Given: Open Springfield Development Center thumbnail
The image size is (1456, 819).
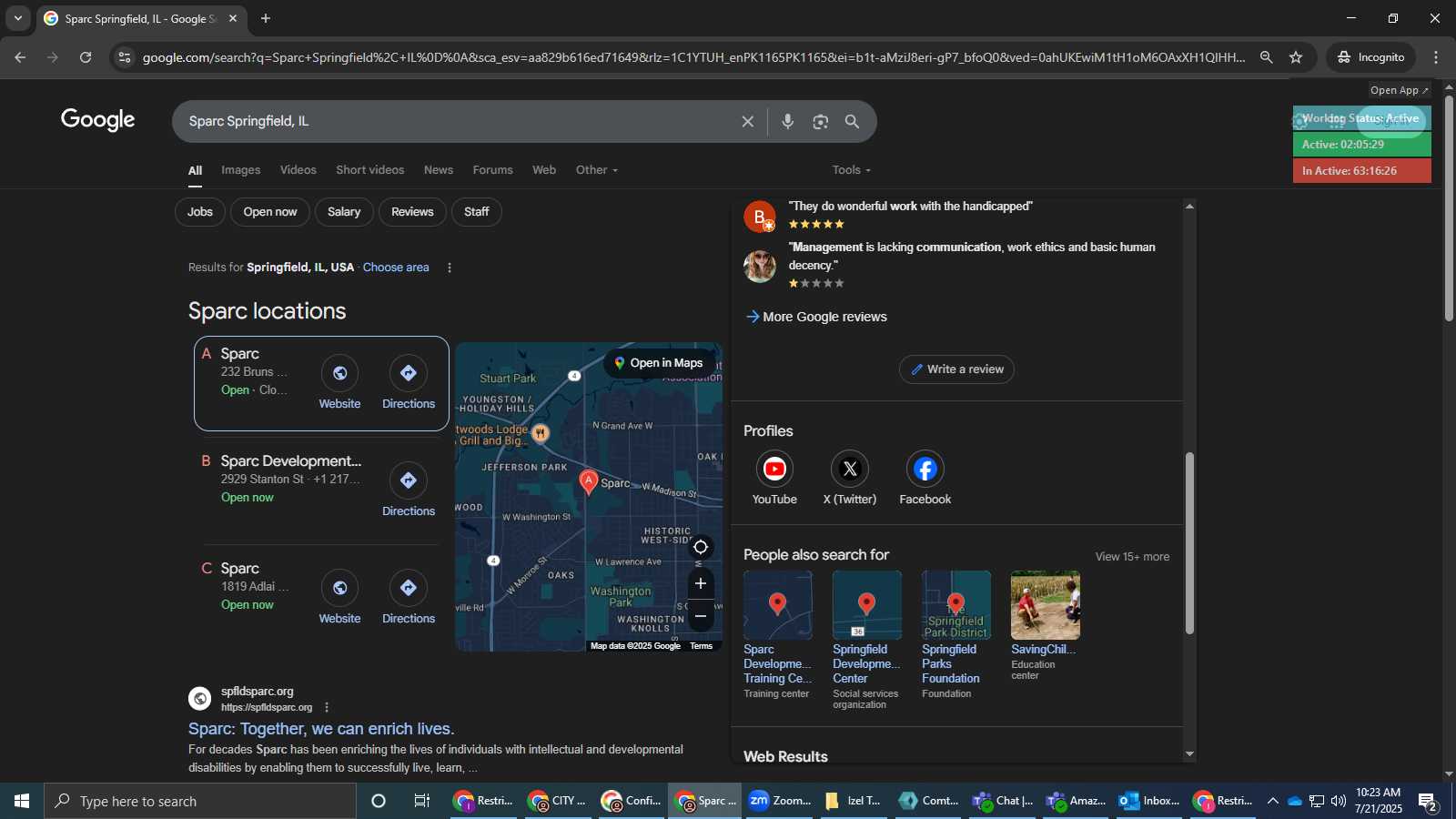Looking at the screenshot, I should 867,605.
